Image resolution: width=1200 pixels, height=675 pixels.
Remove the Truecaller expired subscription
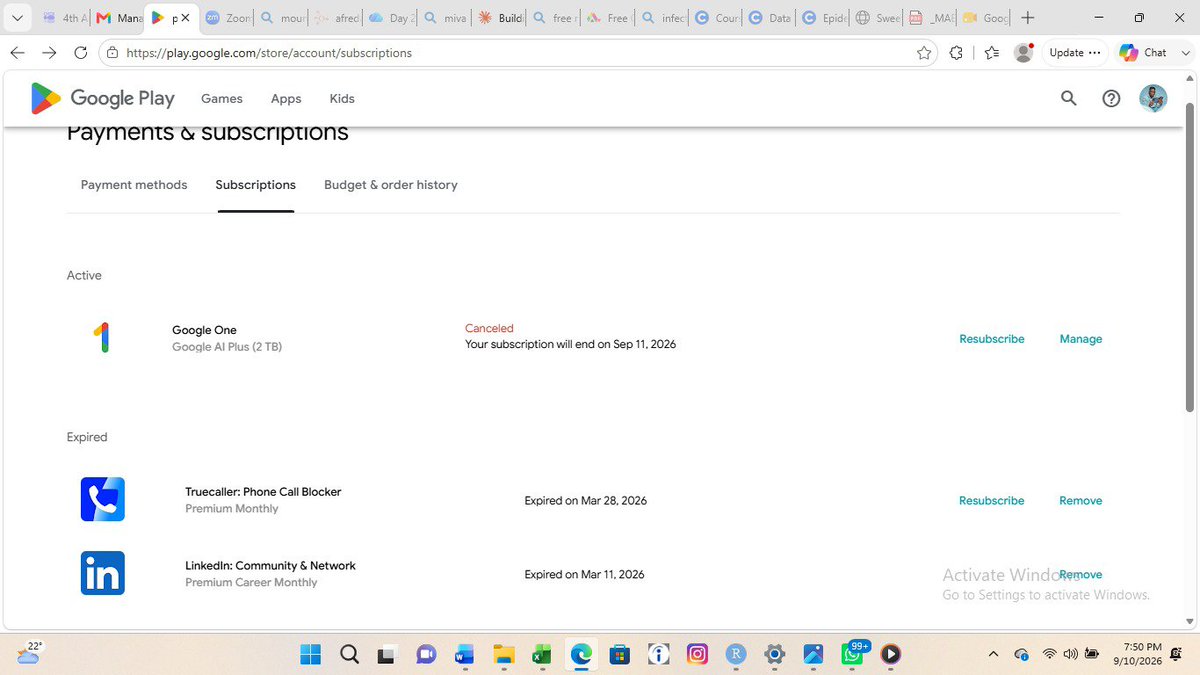coord(1081,501)
